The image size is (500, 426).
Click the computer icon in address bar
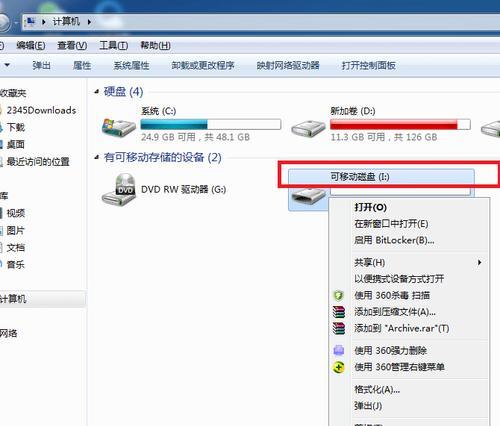tap(31, 22)
